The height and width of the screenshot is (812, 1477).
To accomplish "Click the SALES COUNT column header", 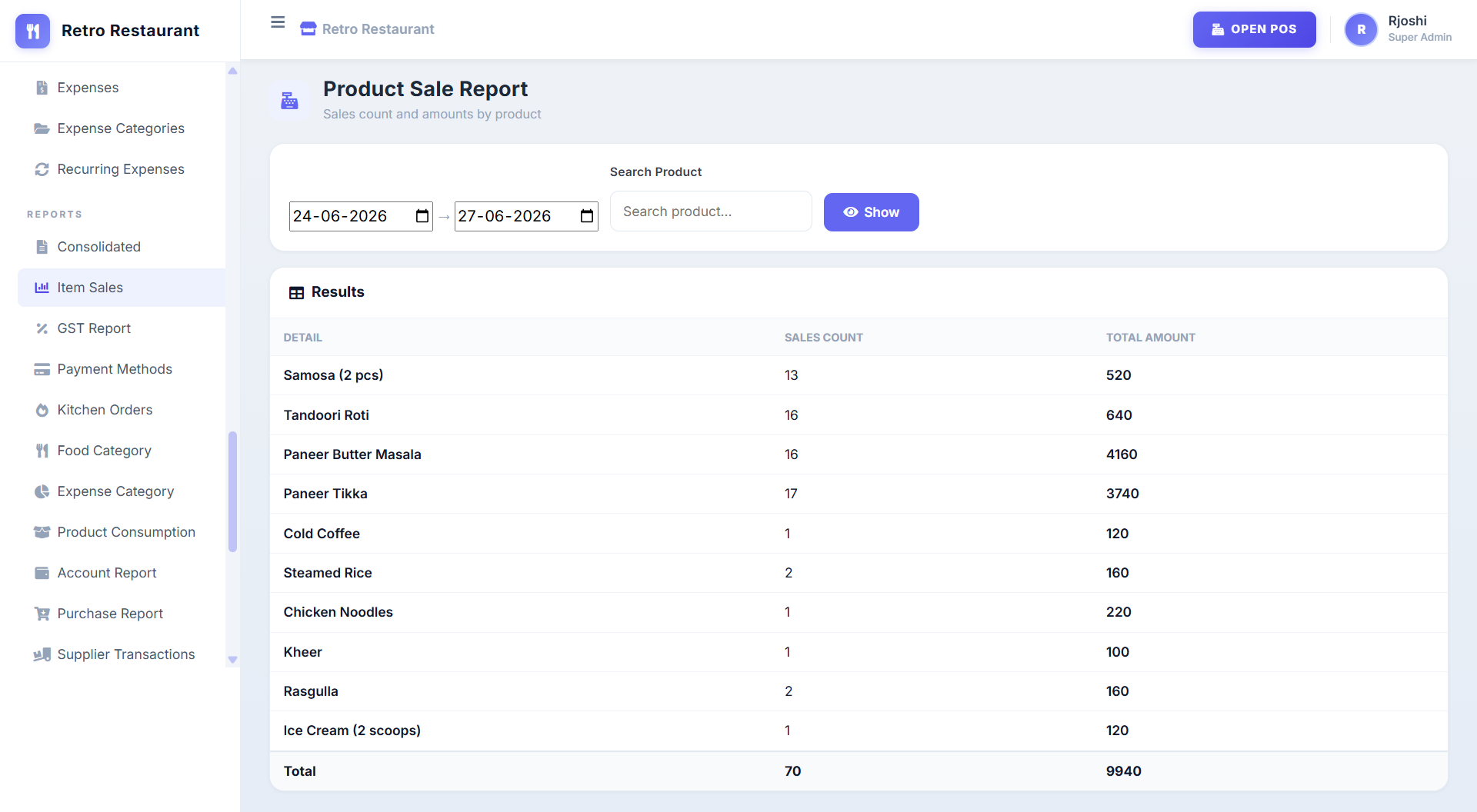I will [x=823, y=338].
